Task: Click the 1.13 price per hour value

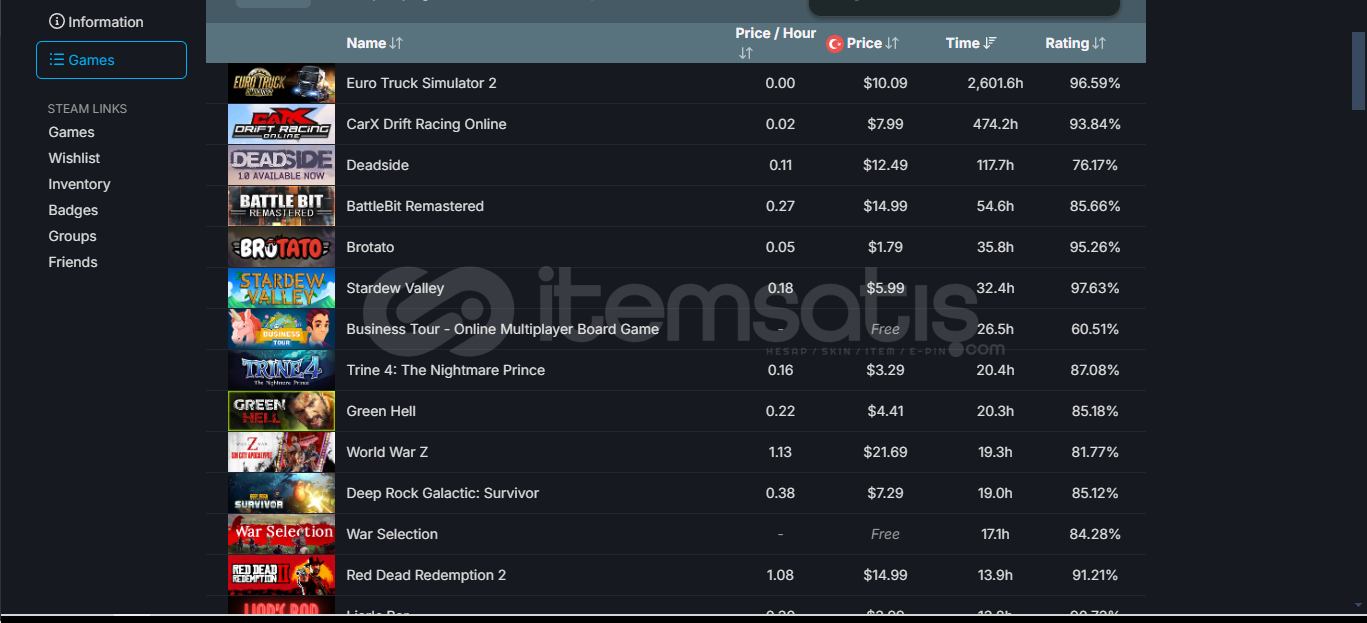Action: pos(780,452)
